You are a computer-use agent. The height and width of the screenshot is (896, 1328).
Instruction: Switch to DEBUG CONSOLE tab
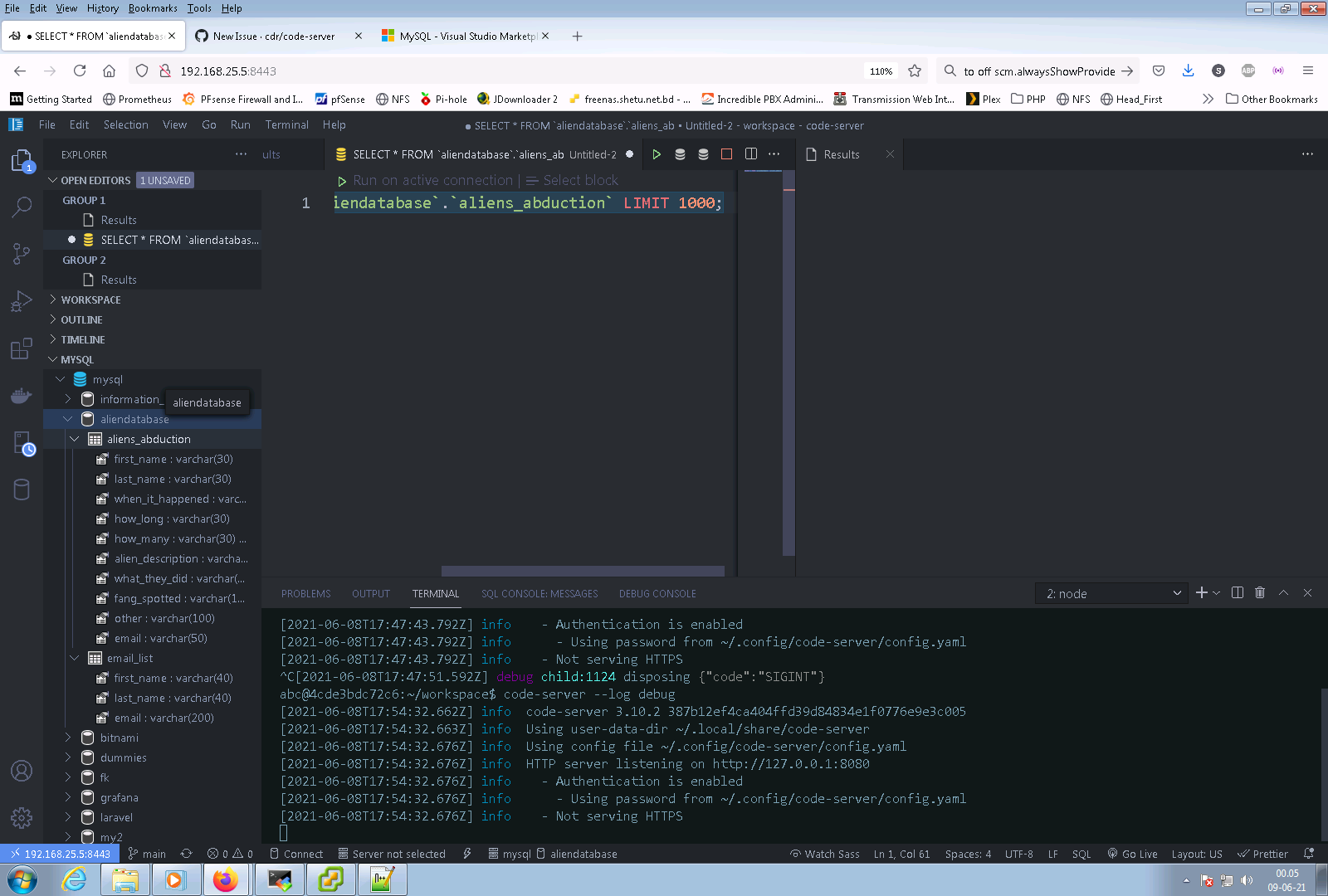657,594
